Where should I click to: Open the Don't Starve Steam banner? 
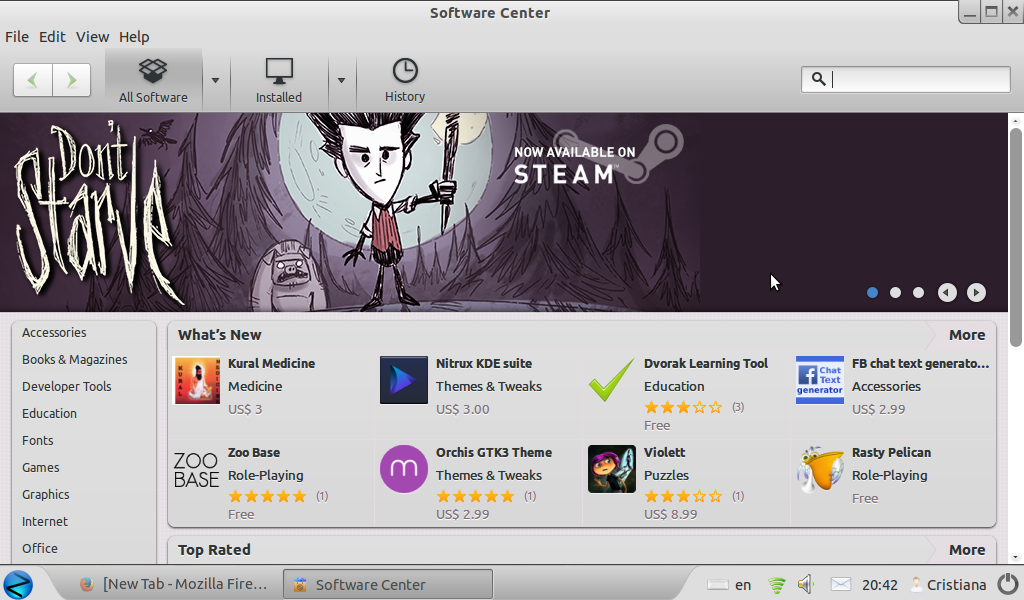point(503,212)
